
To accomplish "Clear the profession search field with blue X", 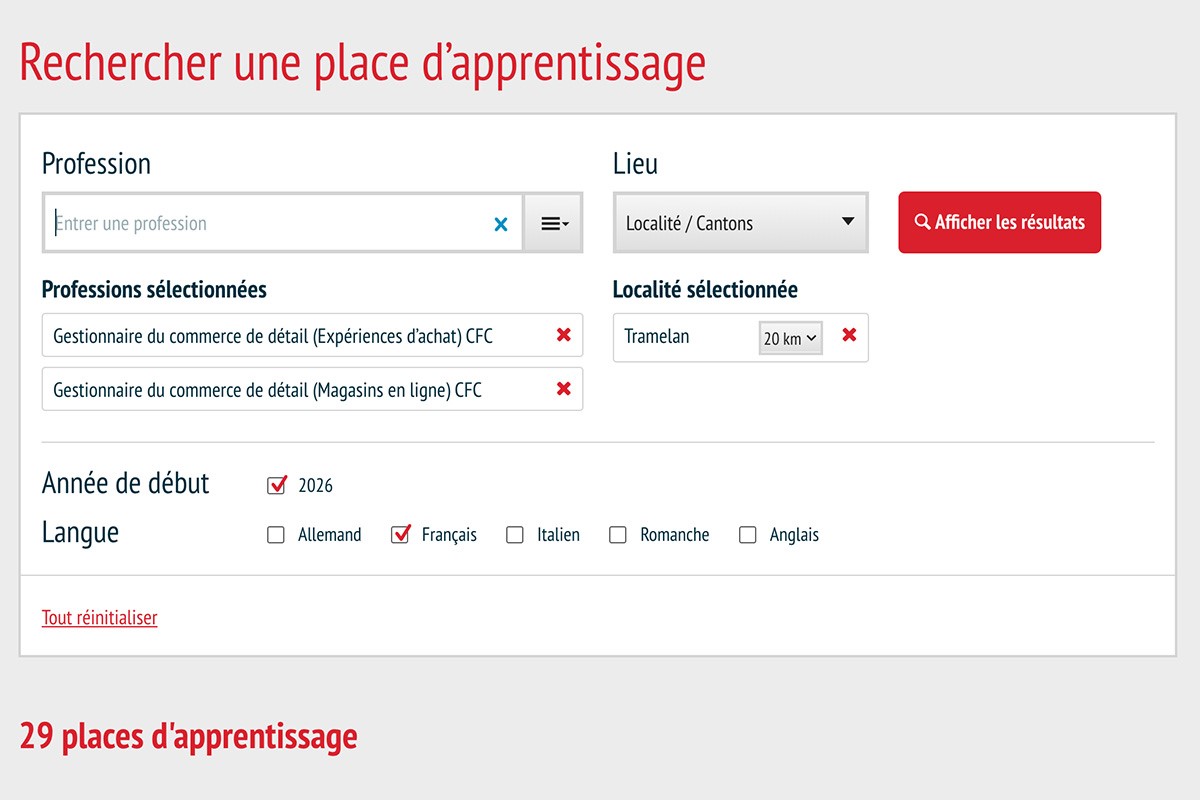I will pos(501,224).
